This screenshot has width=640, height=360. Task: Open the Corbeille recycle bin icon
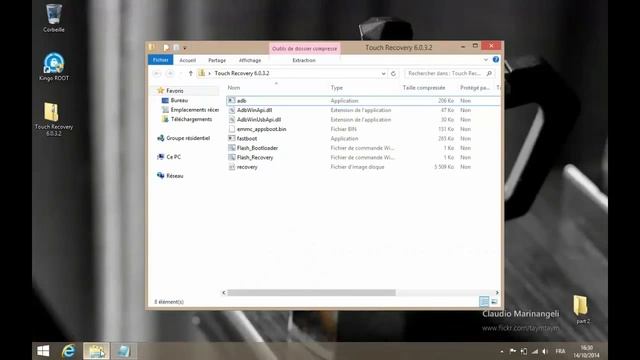click(x=53, y=18)
